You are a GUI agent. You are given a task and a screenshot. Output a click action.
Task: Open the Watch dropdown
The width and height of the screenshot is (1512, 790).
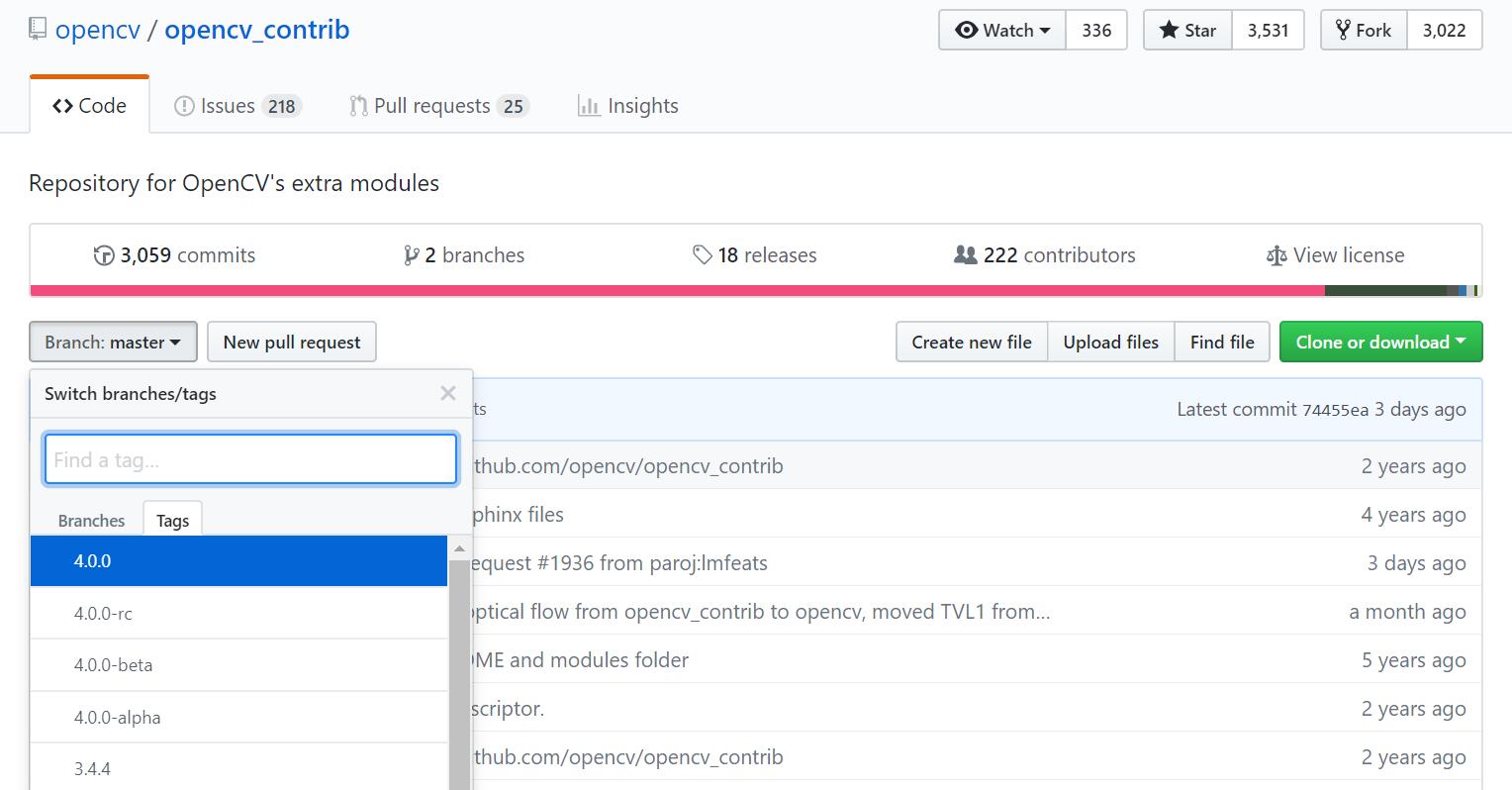(1002, 30)
